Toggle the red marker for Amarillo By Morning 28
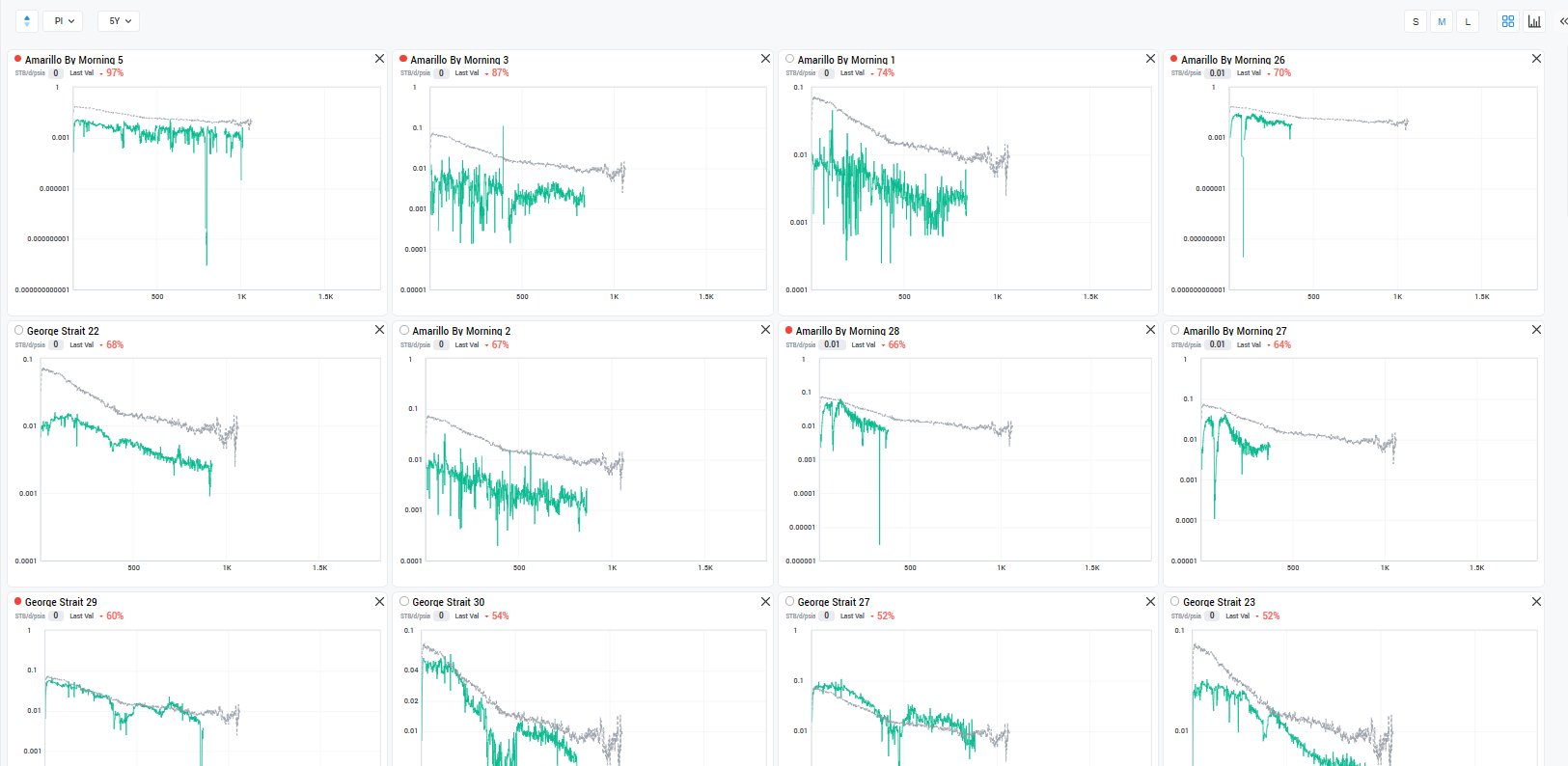Image resolution: width=1568 pixels, height=766 pixels. (x=789, y=330)
